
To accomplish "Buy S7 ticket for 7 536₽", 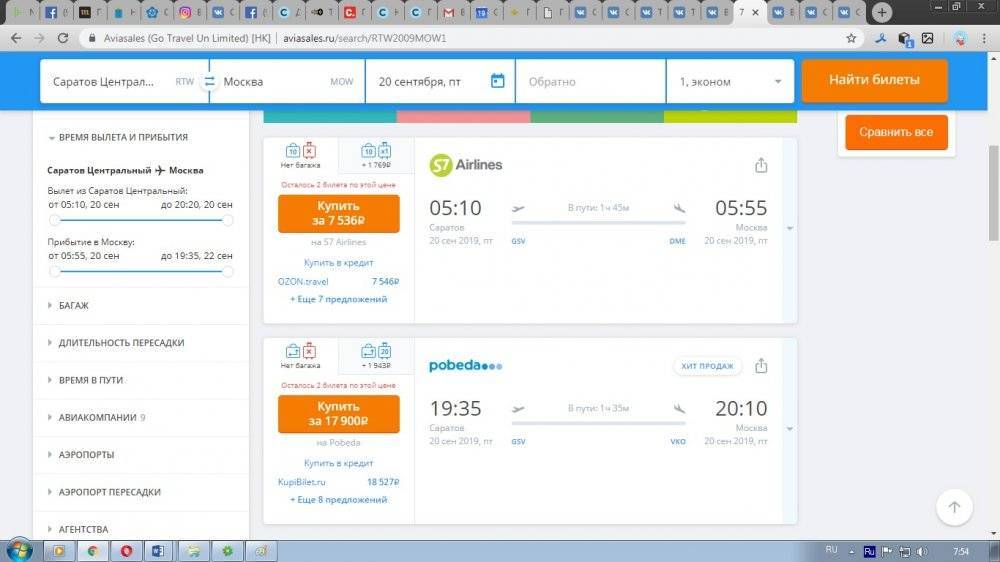I will pyautogui.click(x=339, y=213).
